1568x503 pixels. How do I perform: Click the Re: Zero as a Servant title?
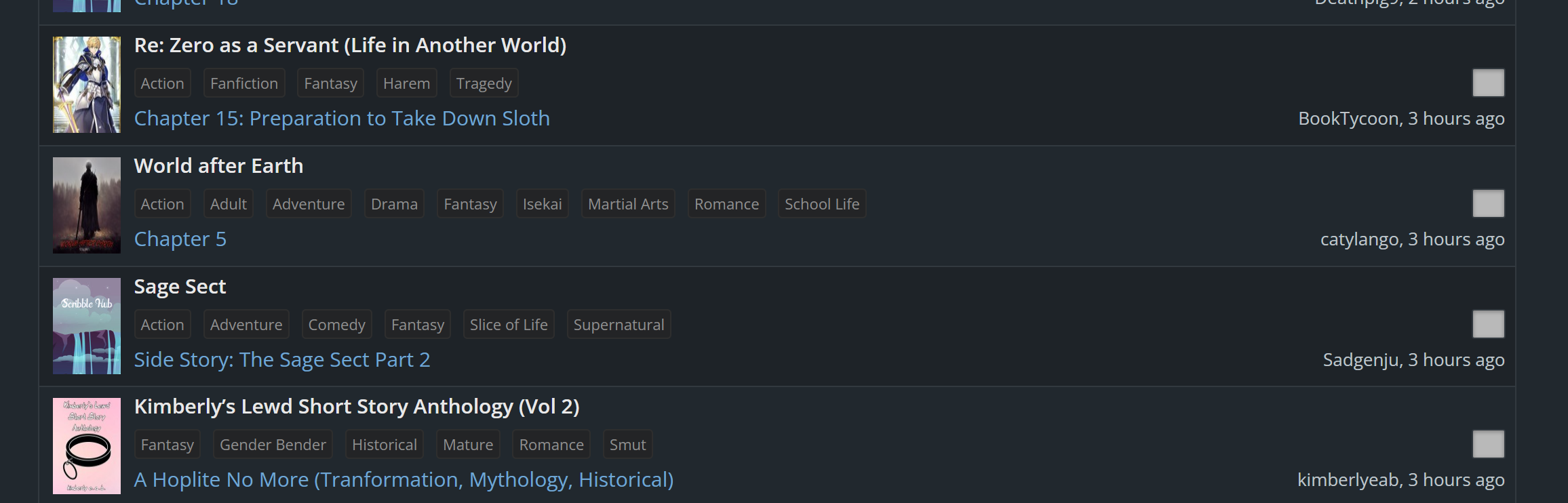click(350, 45)
